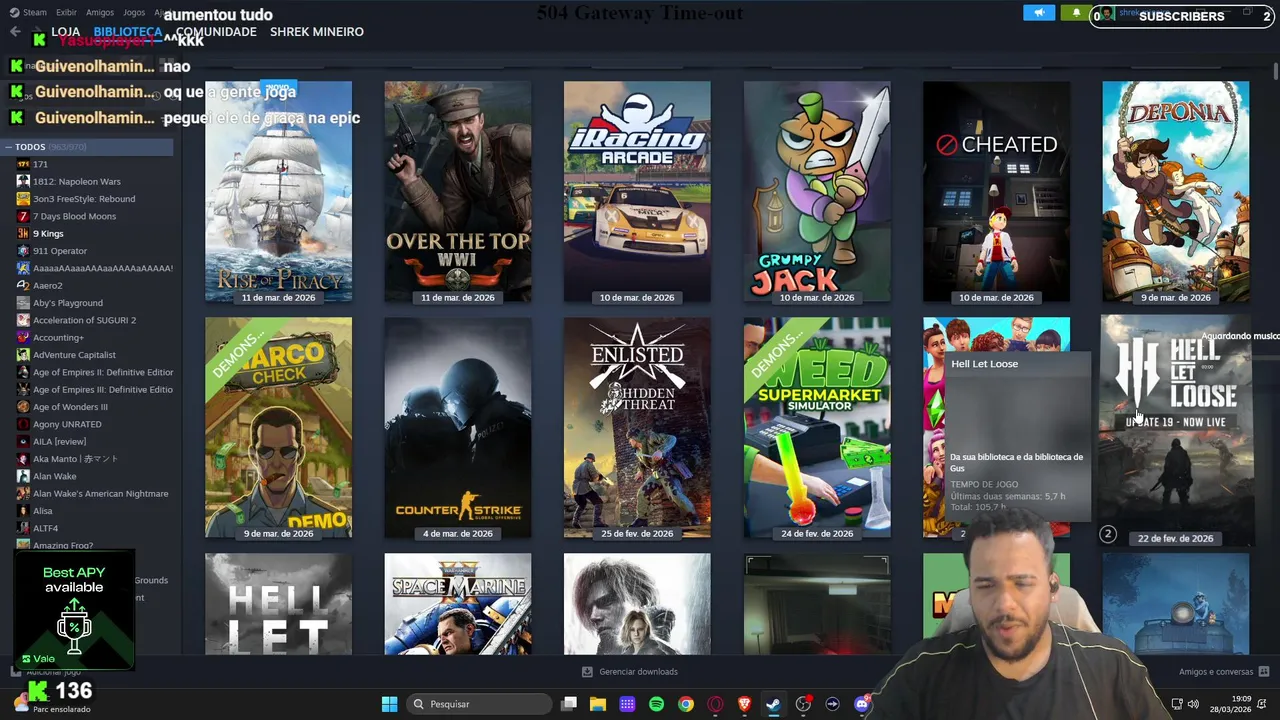
Task: Open the Rise of Piracy game cover
Action: click(278, 192)
